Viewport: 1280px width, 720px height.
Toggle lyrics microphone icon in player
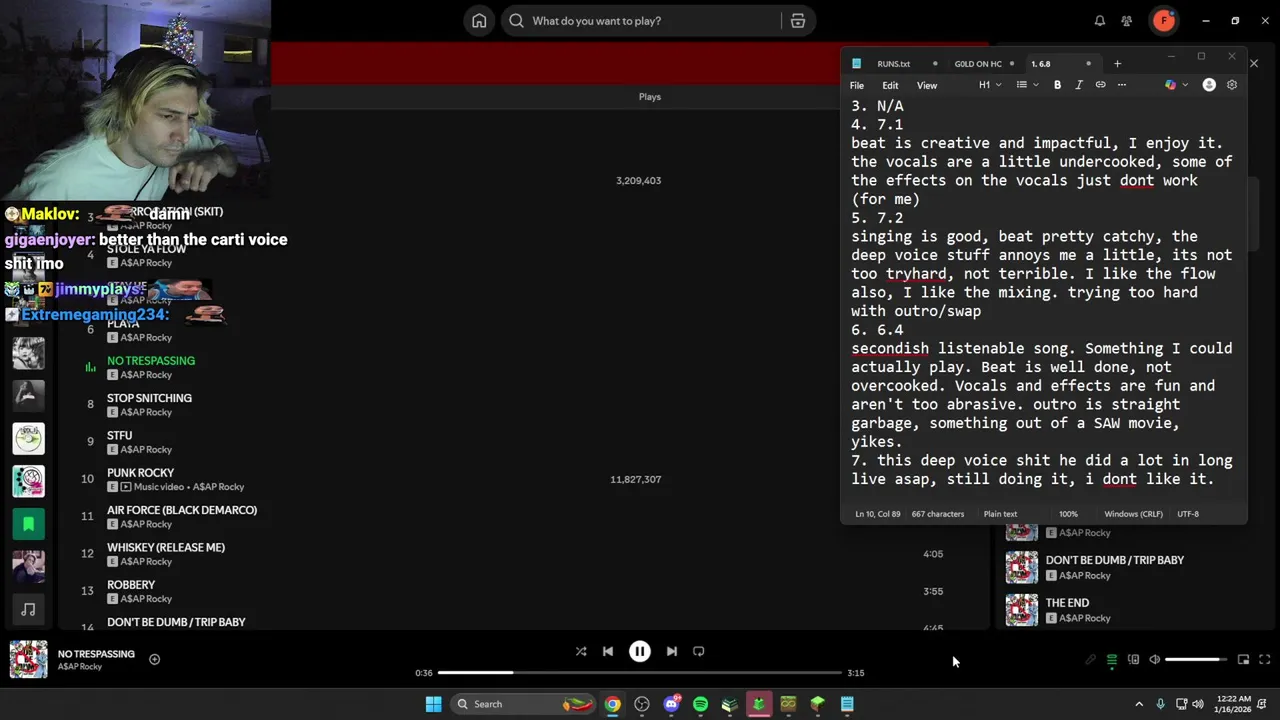click(x=1090, y=660)
